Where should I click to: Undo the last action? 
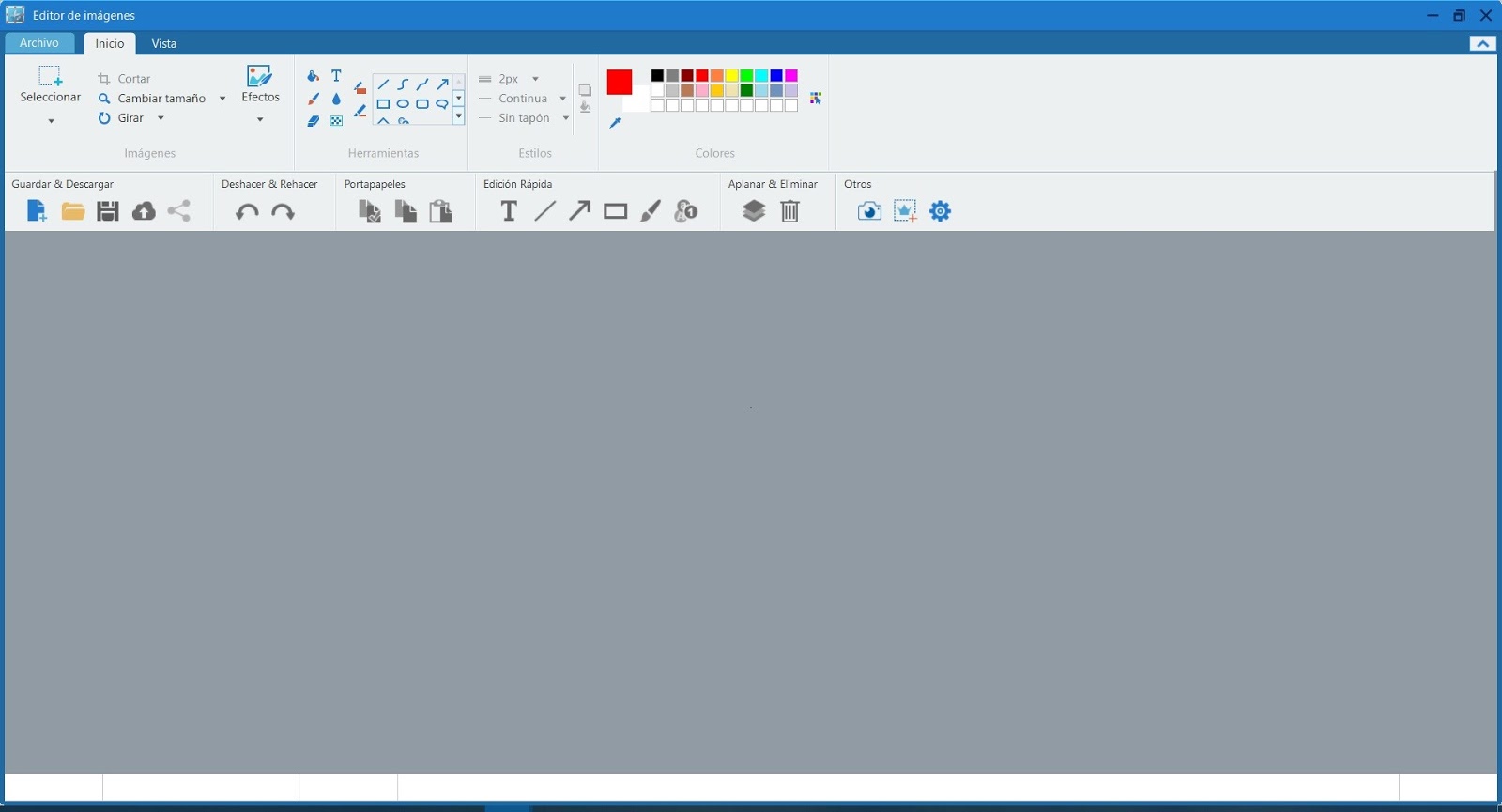247,212
